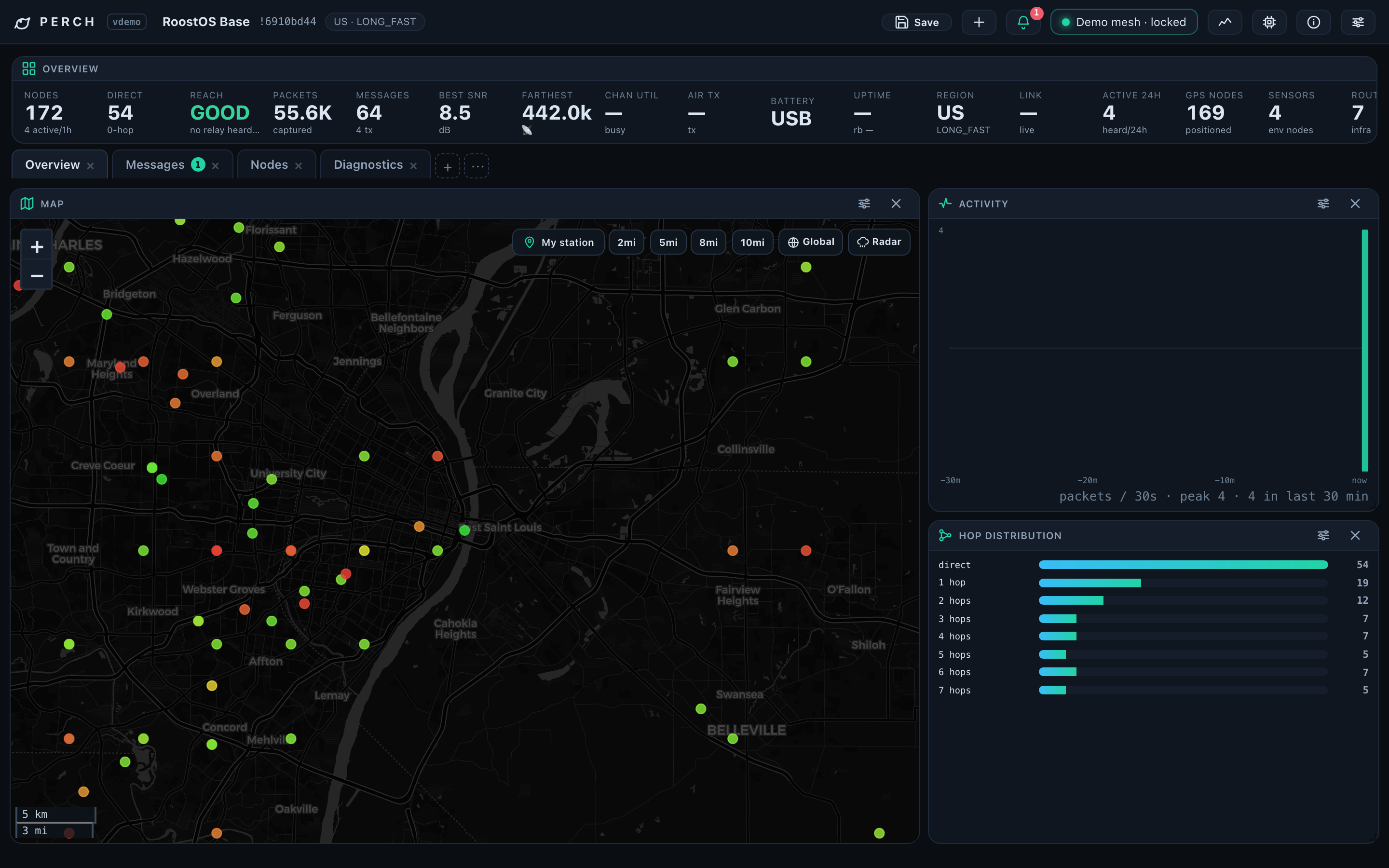Click the red node above Granite City river bend
The image size is (1389, 868).
tap(437, 456)
